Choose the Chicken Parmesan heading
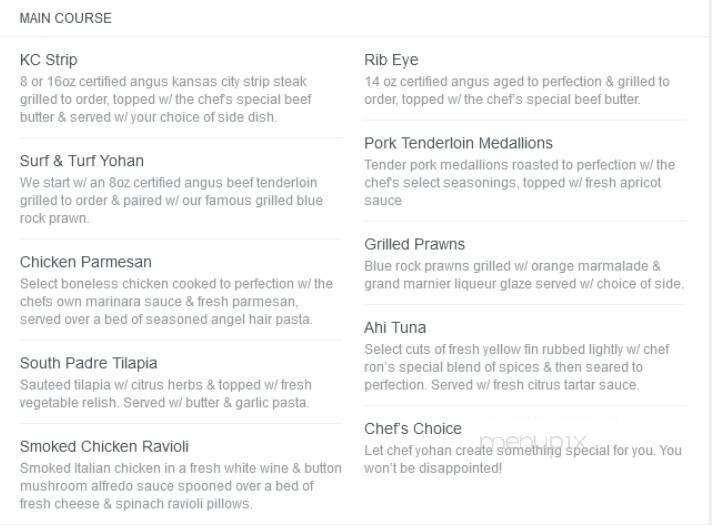 (86, 262)
